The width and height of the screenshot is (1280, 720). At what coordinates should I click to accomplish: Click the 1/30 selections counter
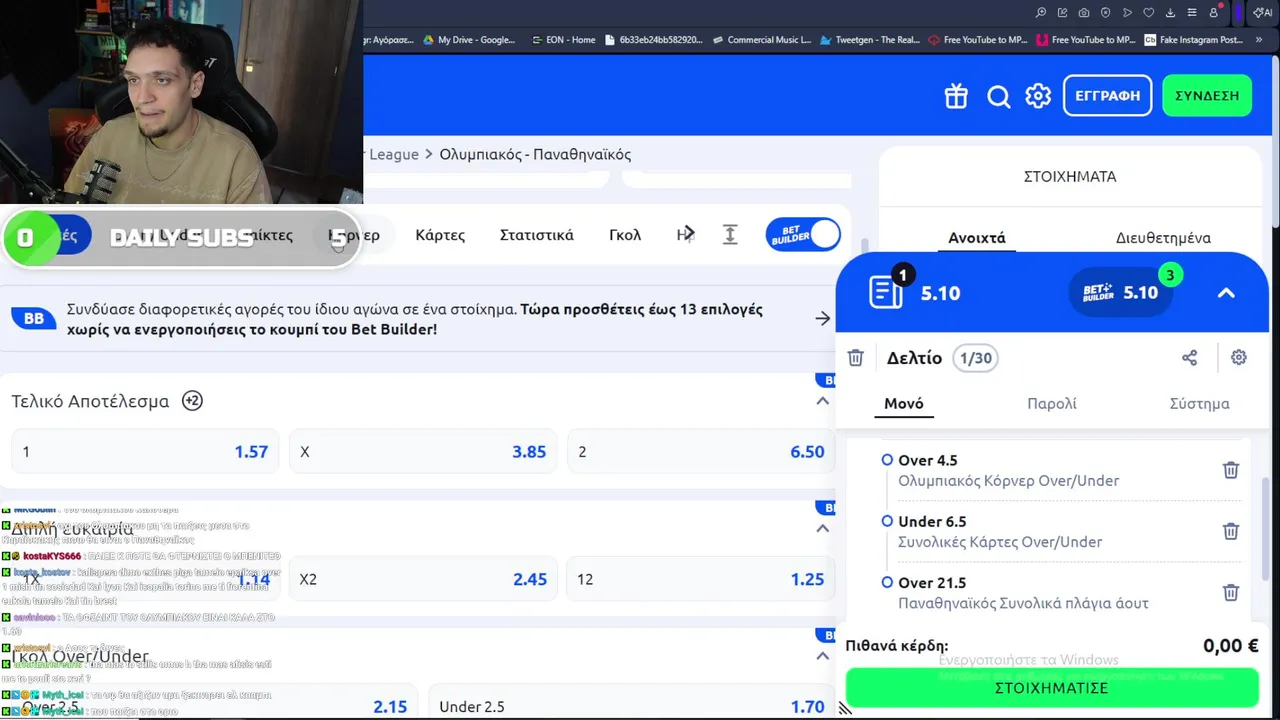(975, 358)
